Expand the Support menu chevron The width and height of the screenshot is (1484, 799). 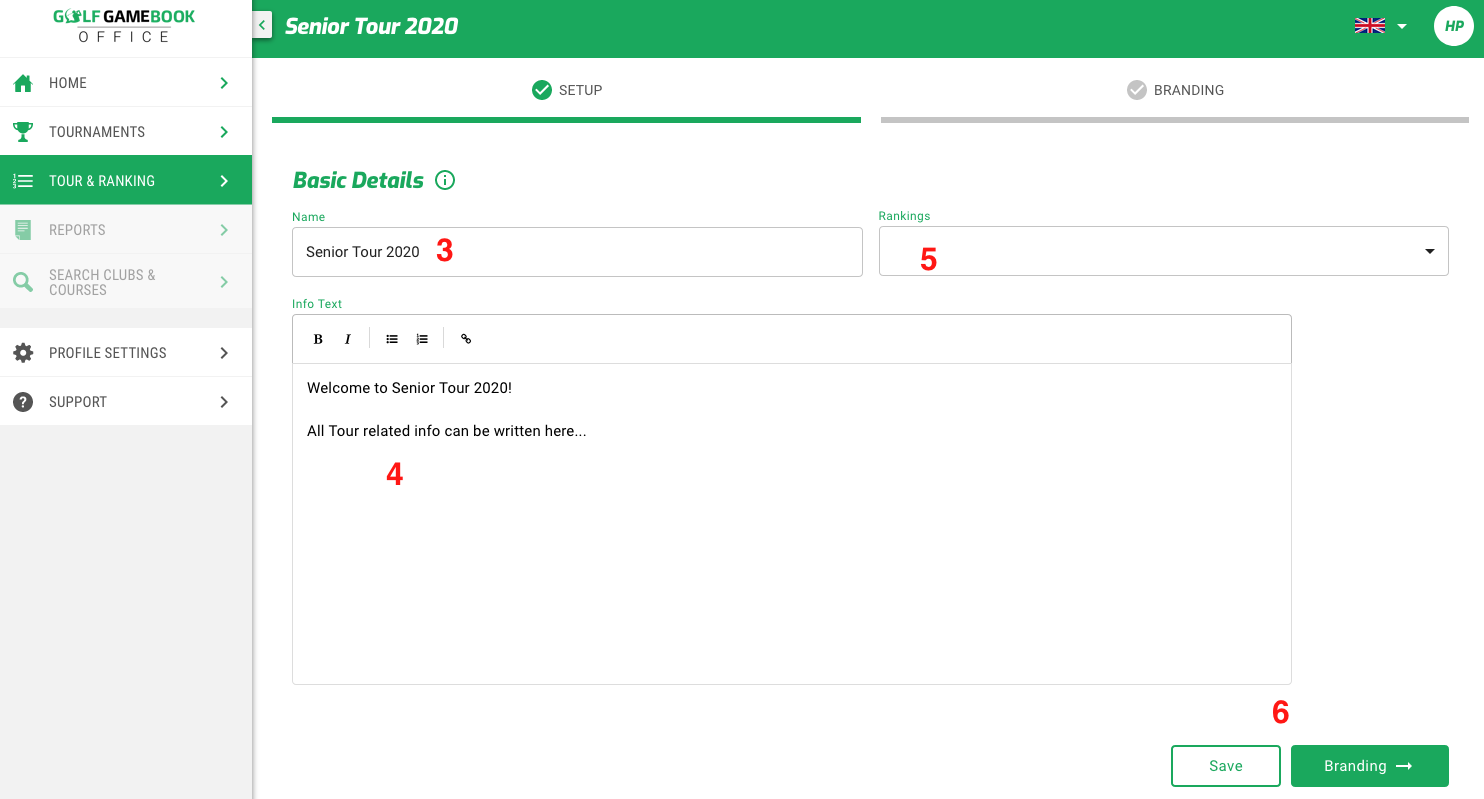coord(224,402)
